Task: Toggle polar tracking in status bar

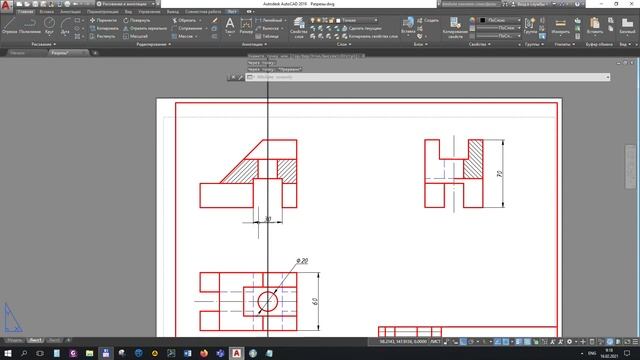Action: tap(471, 342)
